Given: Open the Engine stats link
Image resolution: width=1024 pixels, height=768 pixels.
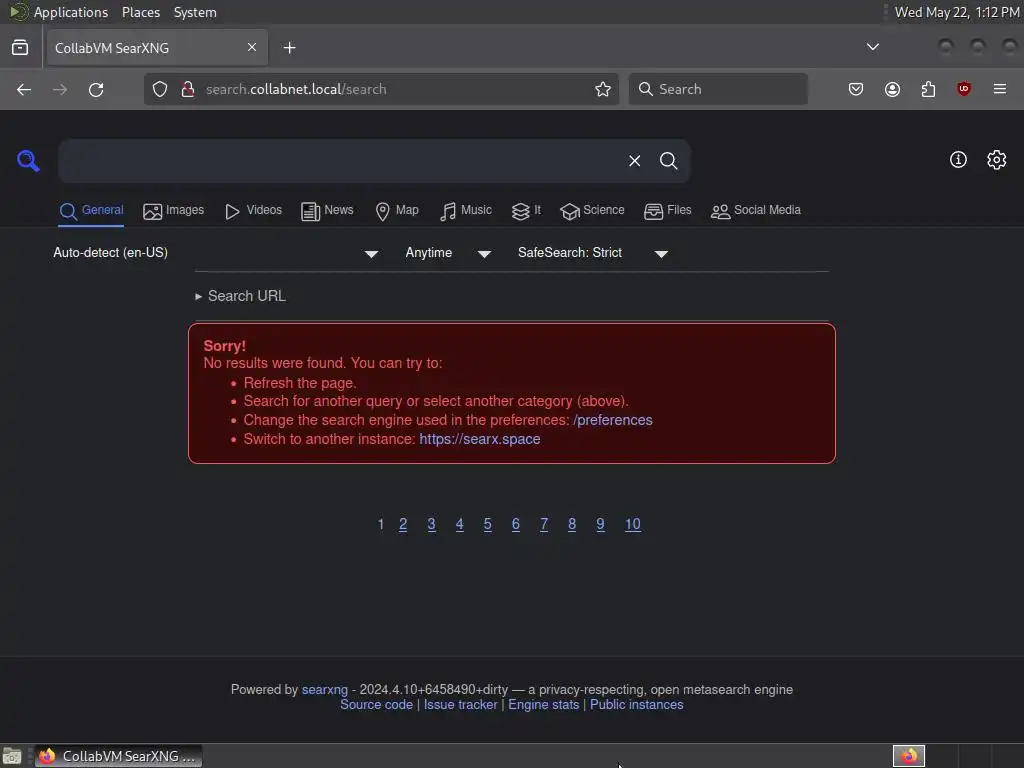Looking at the screenshot, I should 543,705.
